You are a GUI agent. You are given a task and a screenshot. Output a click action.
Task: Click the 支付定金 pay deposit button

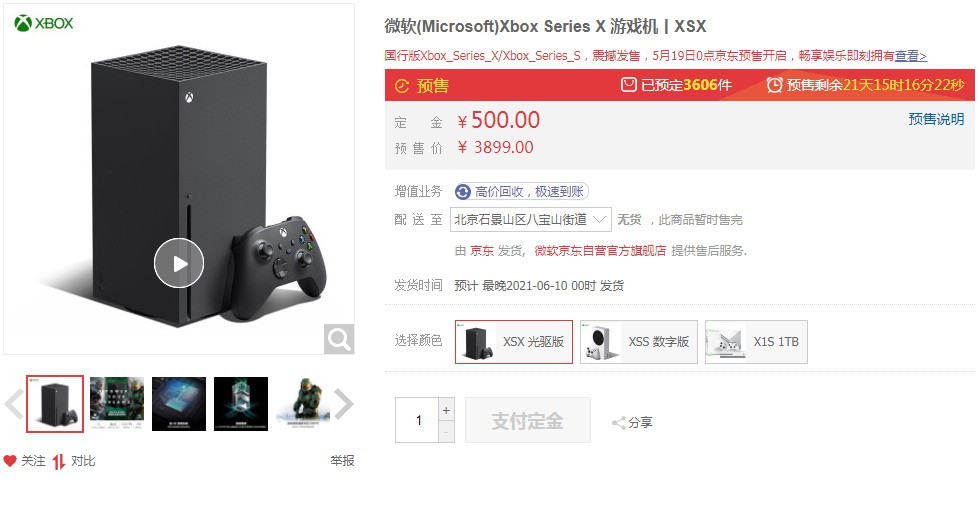(528, 421)
